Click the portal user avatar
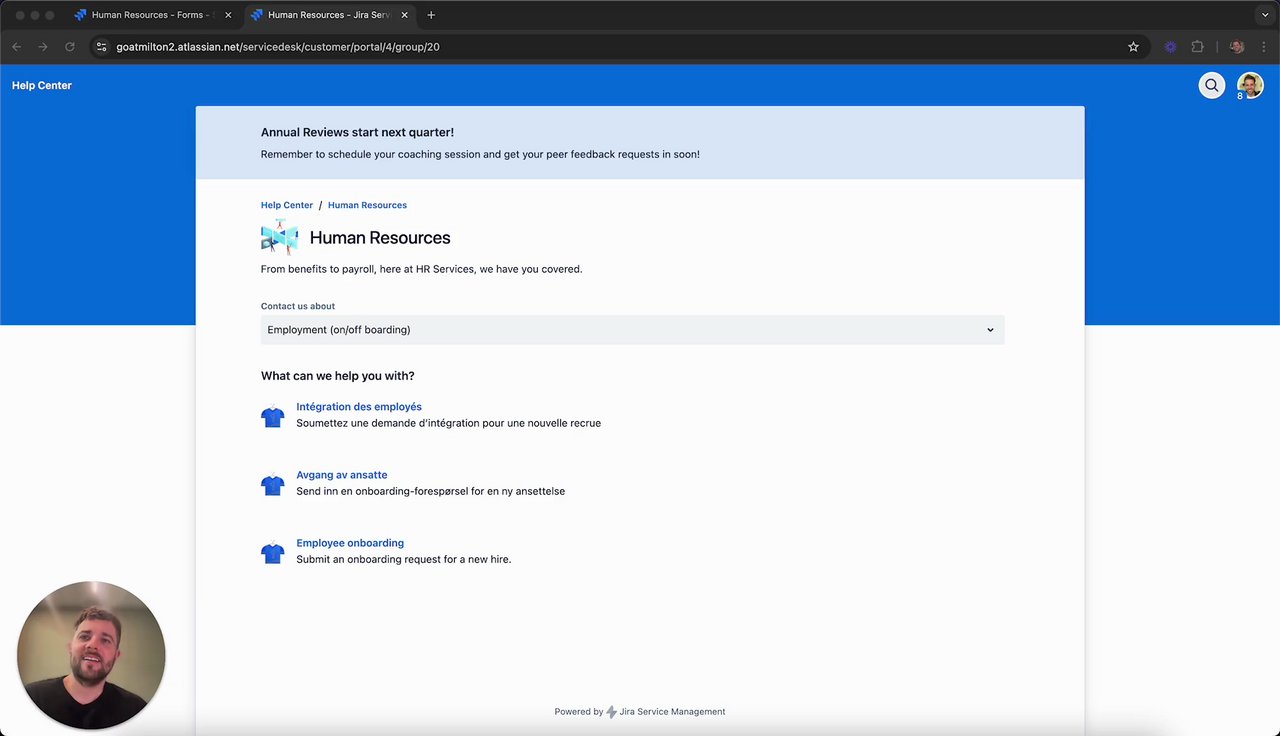1280x736 pixels. [1249, 85]
